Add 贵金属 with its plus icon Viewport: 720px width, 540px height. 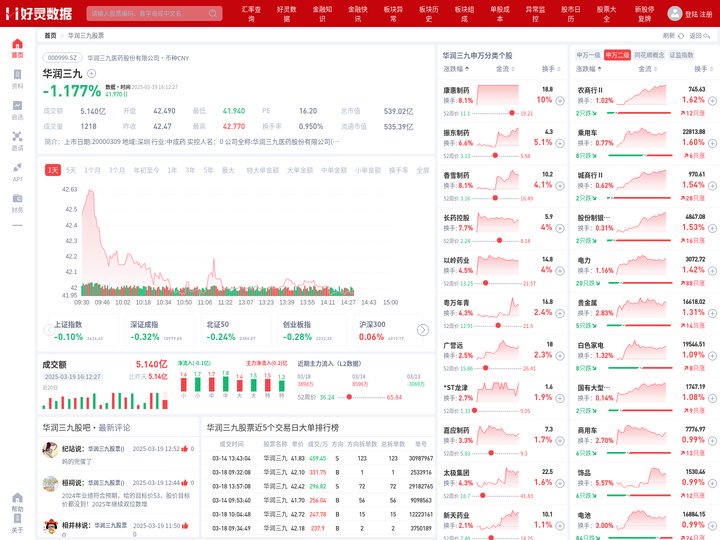[x=712, y=313]
